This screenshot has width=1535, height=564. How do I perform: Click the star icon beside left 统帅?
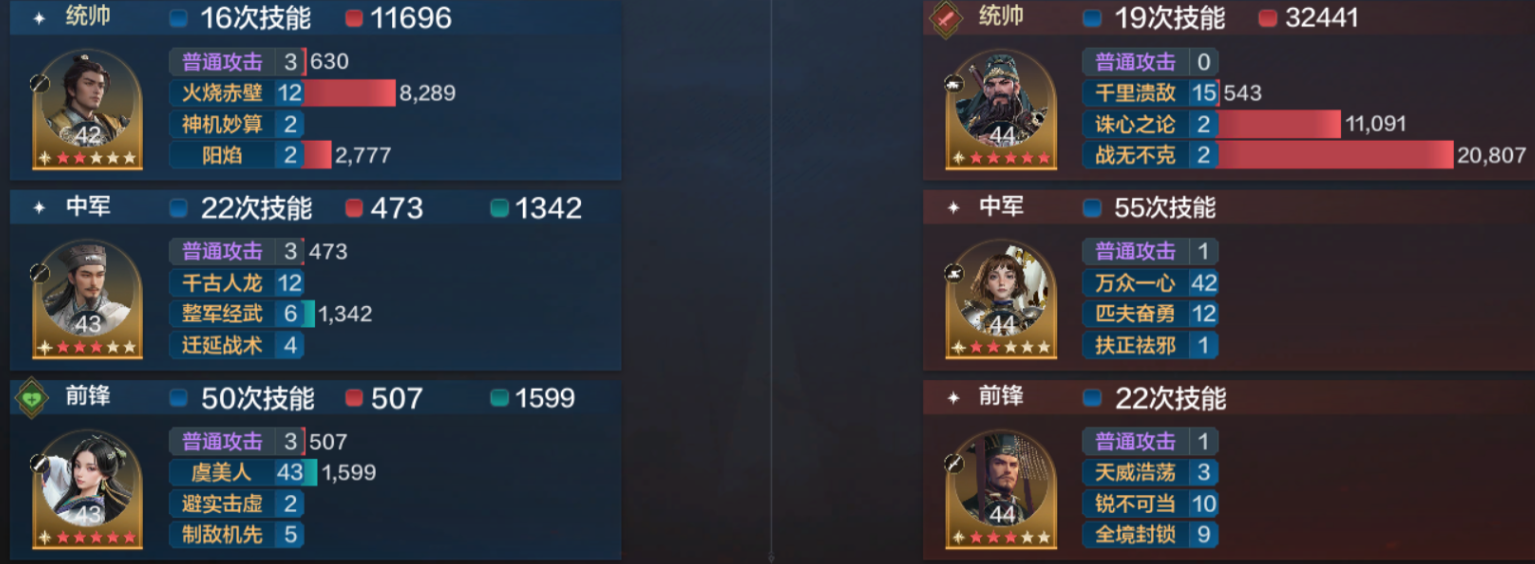39,18
